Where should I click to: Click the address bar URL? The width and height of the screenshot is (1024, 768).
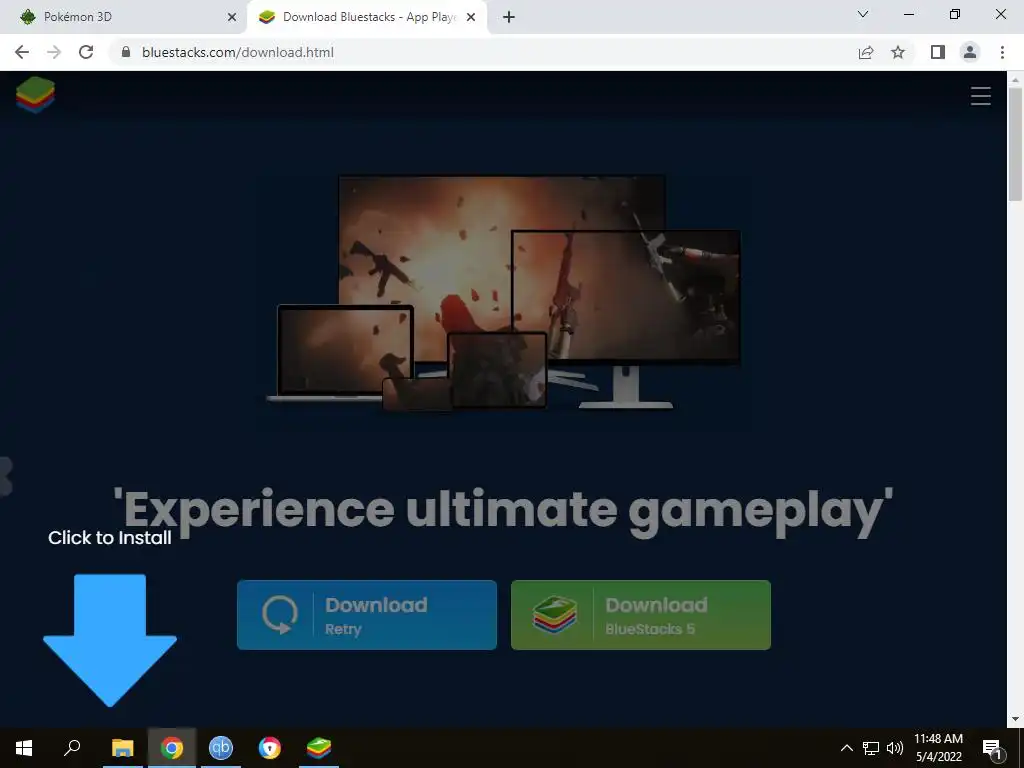pyautogui.click(x=238, y=52)
